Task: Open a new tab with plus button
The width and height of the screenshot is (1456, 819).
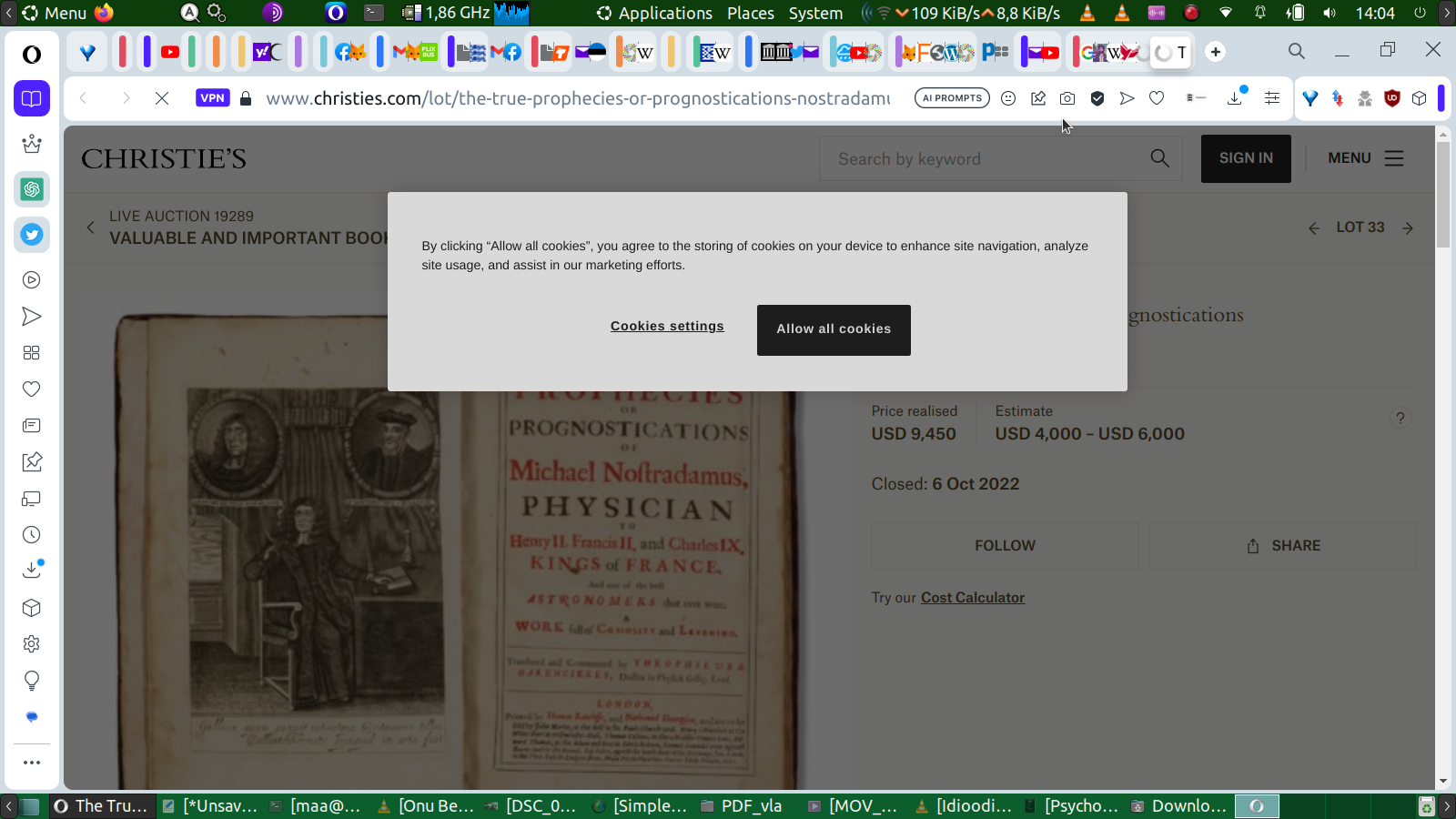Action: (x=1216, y=52)
